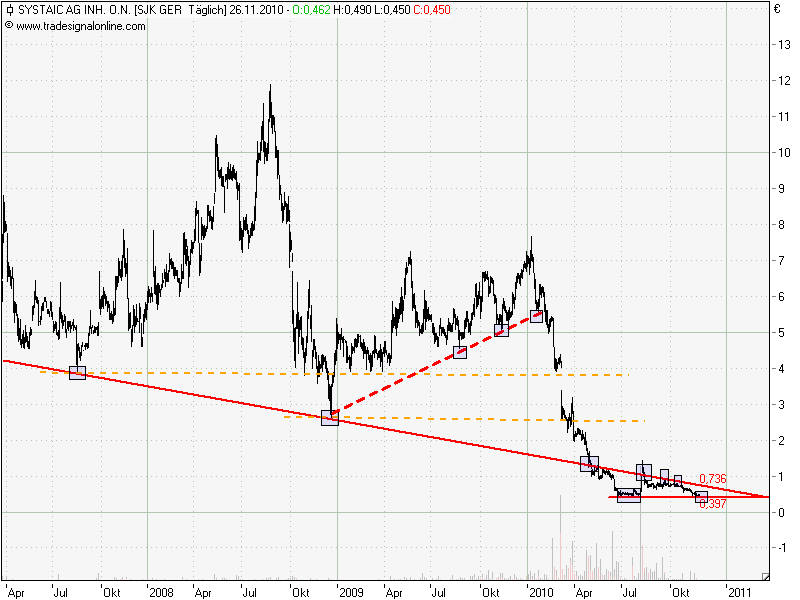Screen dimensions: 800x600
Task: Select the wide box marker over July 2010 base
Action: click(x=629, y=495)
